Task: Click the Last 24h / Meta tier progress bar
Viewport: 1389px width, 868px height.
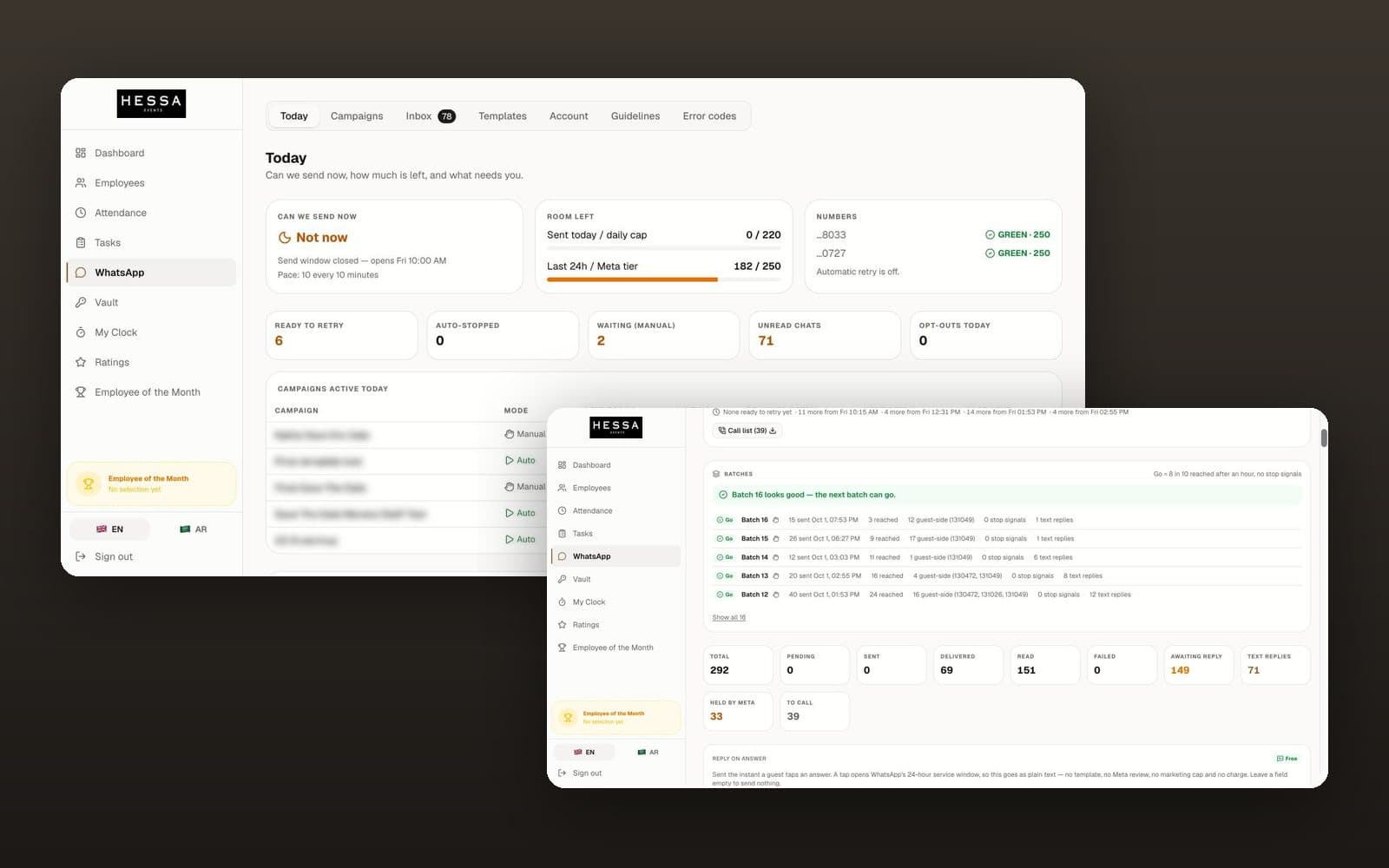Action: coord(664,279)
